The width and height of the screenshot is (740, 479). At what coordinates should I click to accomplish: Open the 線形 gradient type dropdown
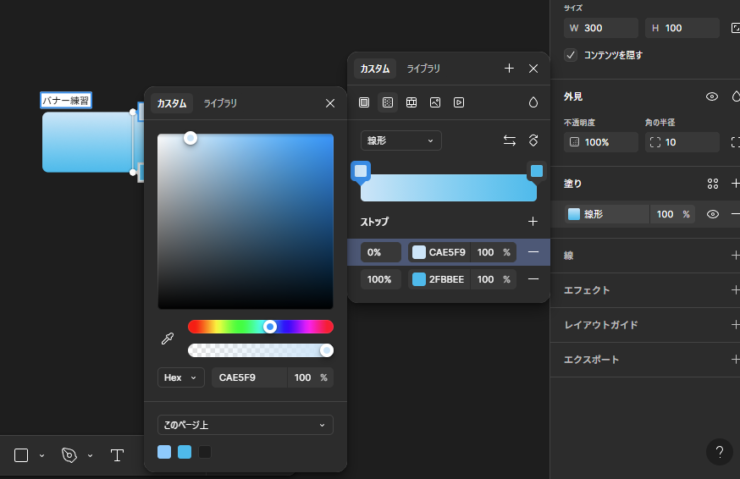pyautogui.click(x=401, y=141)
